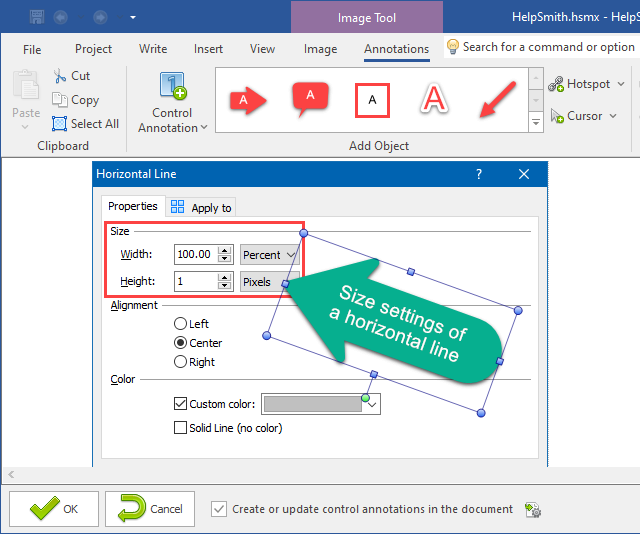The height and width of the screenshot is (534, 640).
Task: Select the outlined letter A text object
Action: click(433, 99)
